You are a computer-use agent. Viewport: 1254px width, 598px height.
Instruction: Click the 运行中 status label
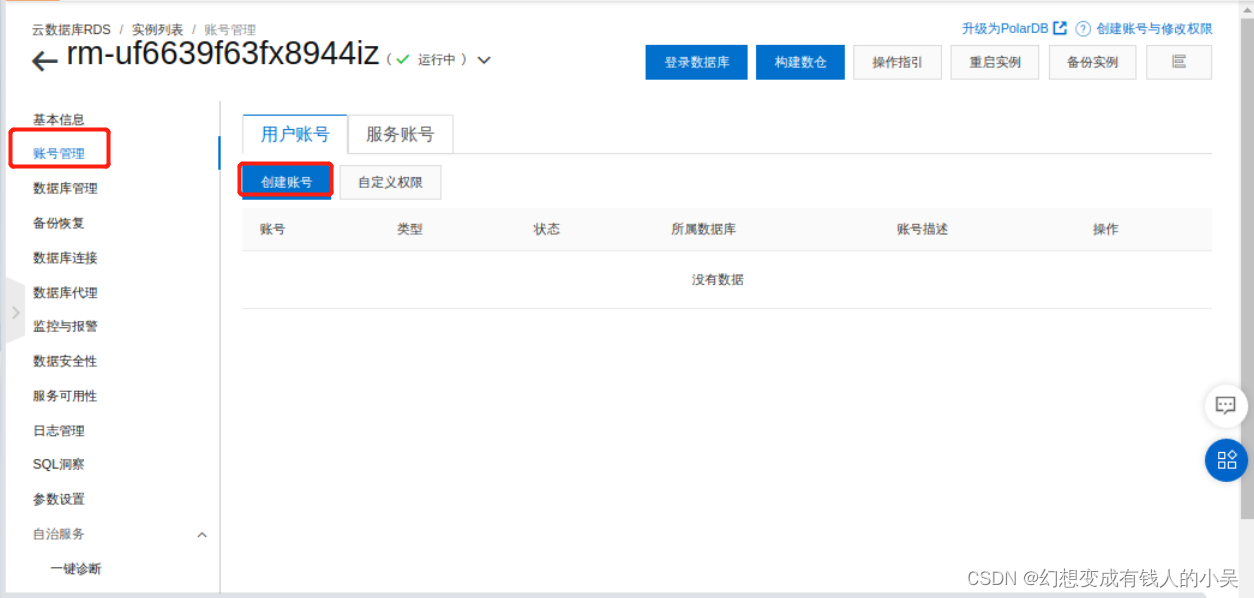point(437,60)
